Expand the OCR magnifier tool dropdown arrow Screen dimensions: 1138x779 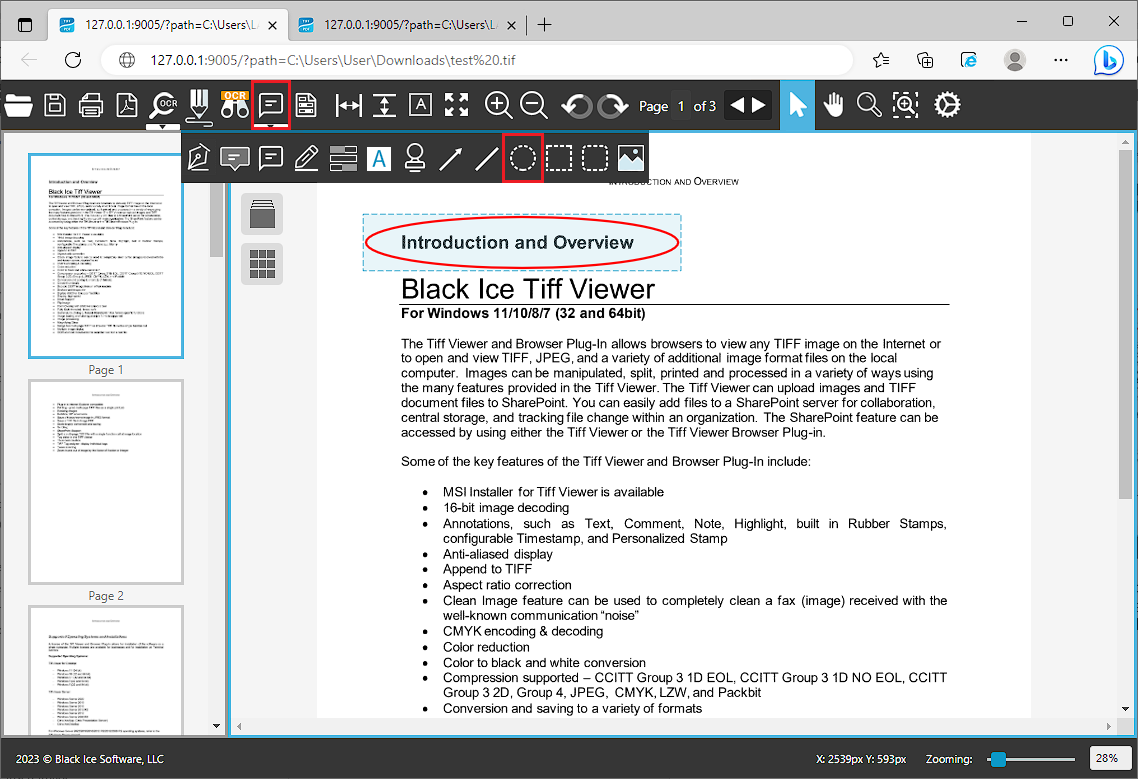[x=163, y=127]
